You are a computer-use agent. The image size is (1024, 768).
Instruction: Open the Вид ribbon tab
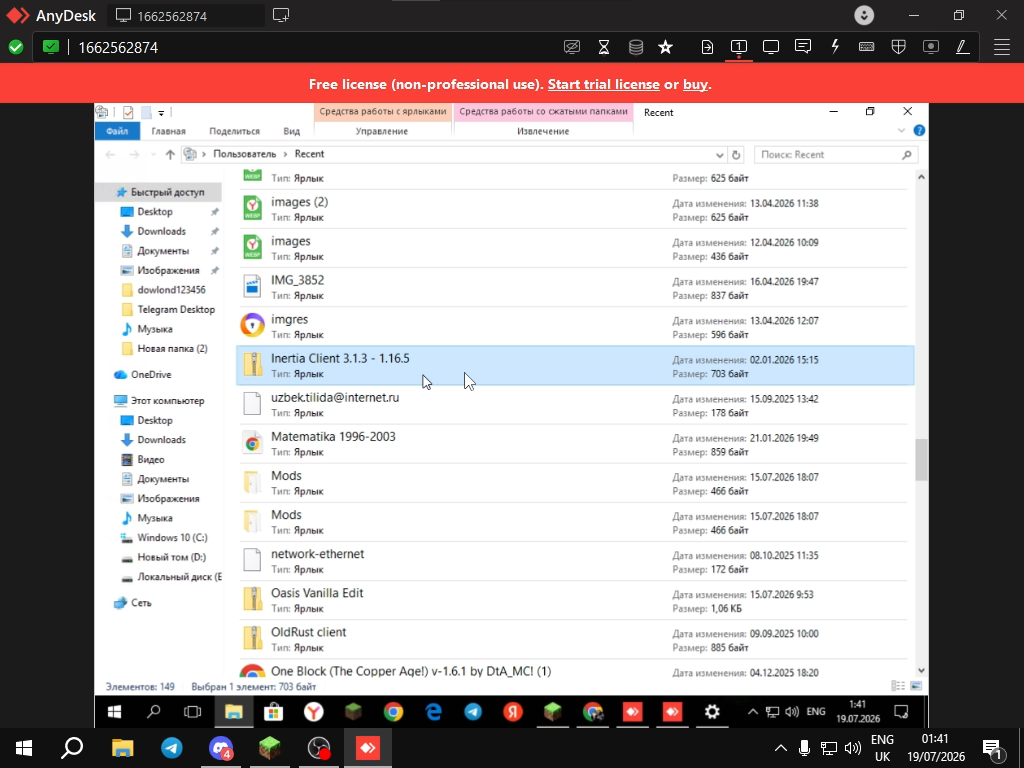point(291,131)
